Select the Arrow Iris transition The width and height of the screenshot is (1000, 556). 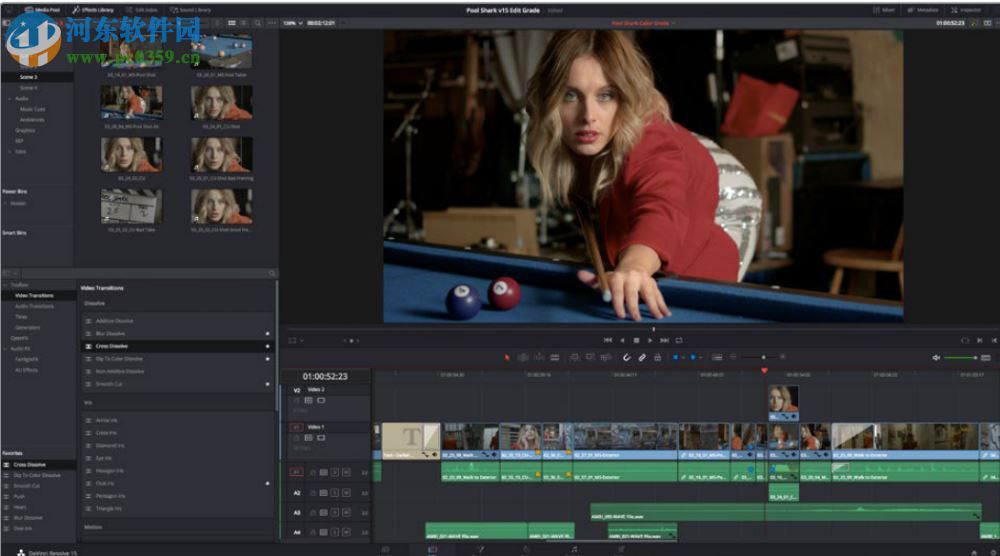coord(177,421)
